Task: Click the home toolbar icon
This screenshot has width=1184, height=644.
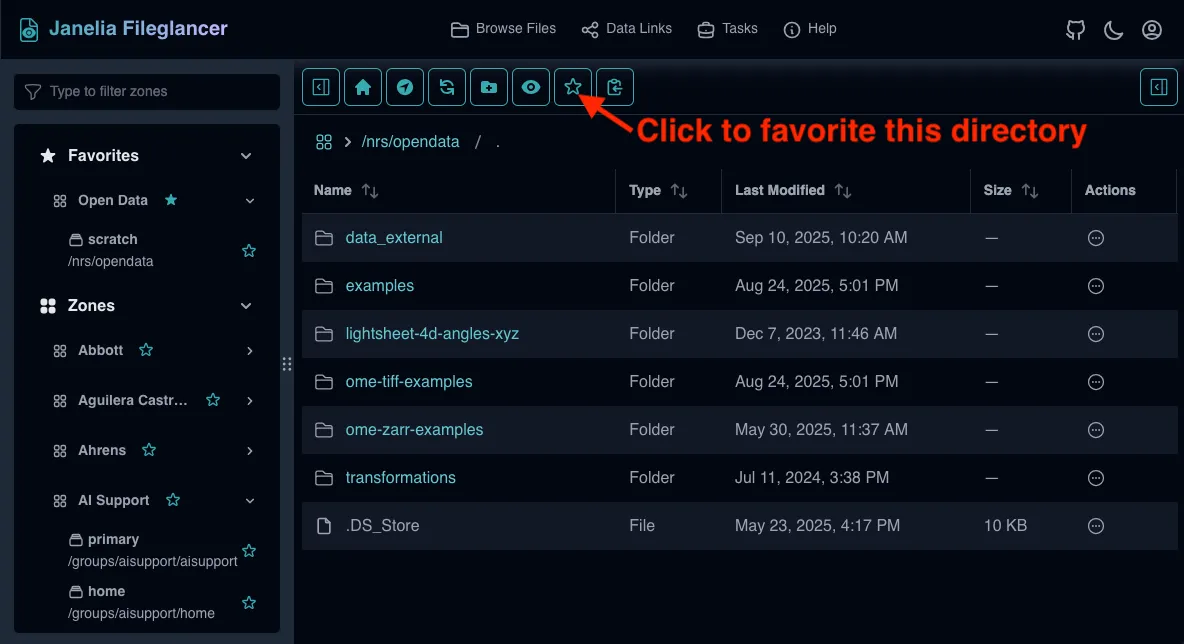Action: click(x=363, y=87)
